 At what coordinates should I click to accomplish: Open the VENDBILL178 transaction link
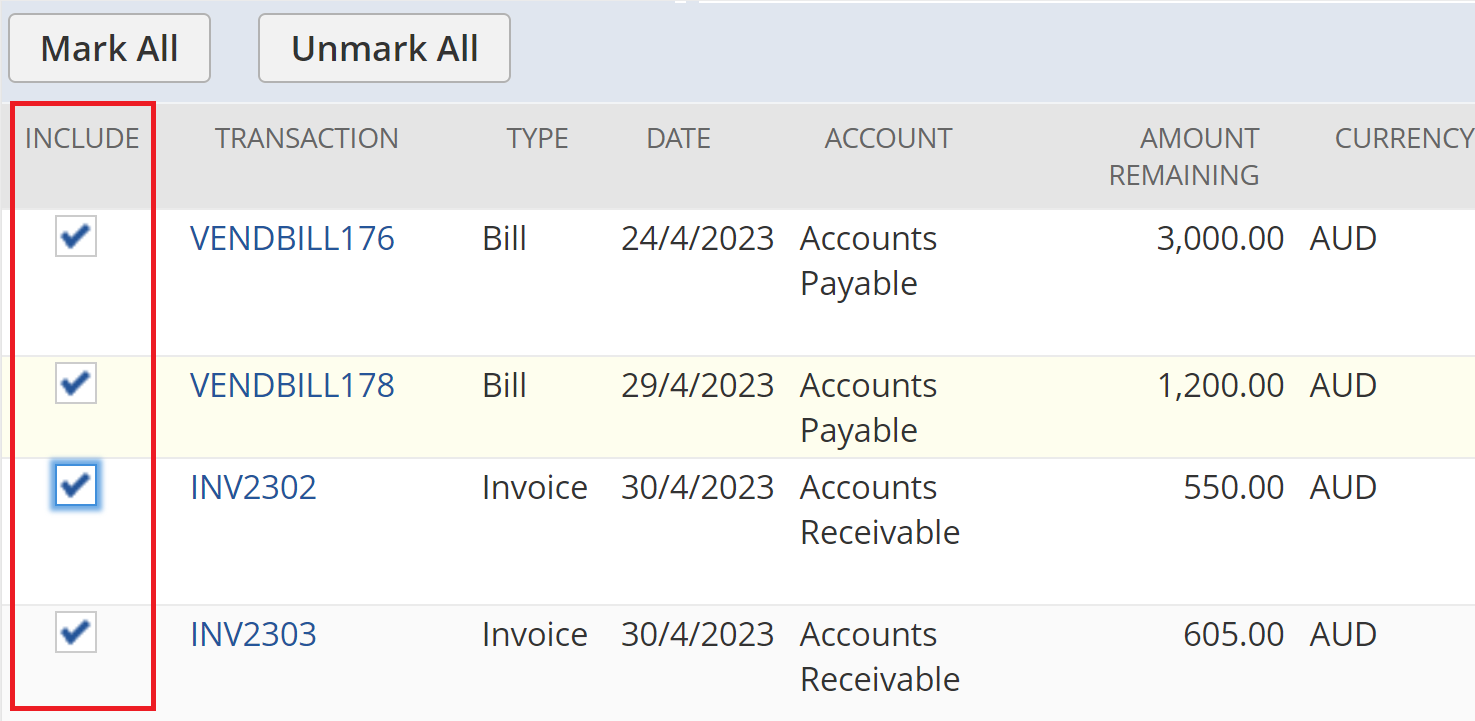click(x=292, y=385)
